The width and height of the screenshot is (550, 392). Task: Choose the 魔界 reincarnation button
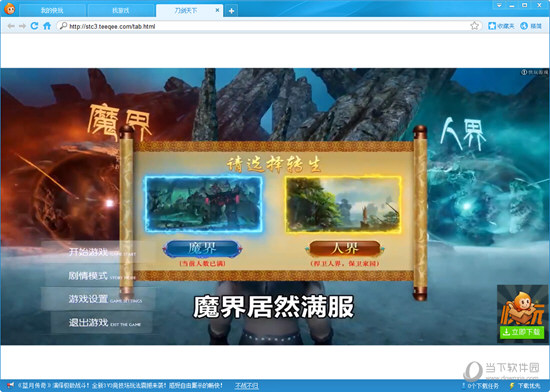pyautogui.click(x=202, y=249)
